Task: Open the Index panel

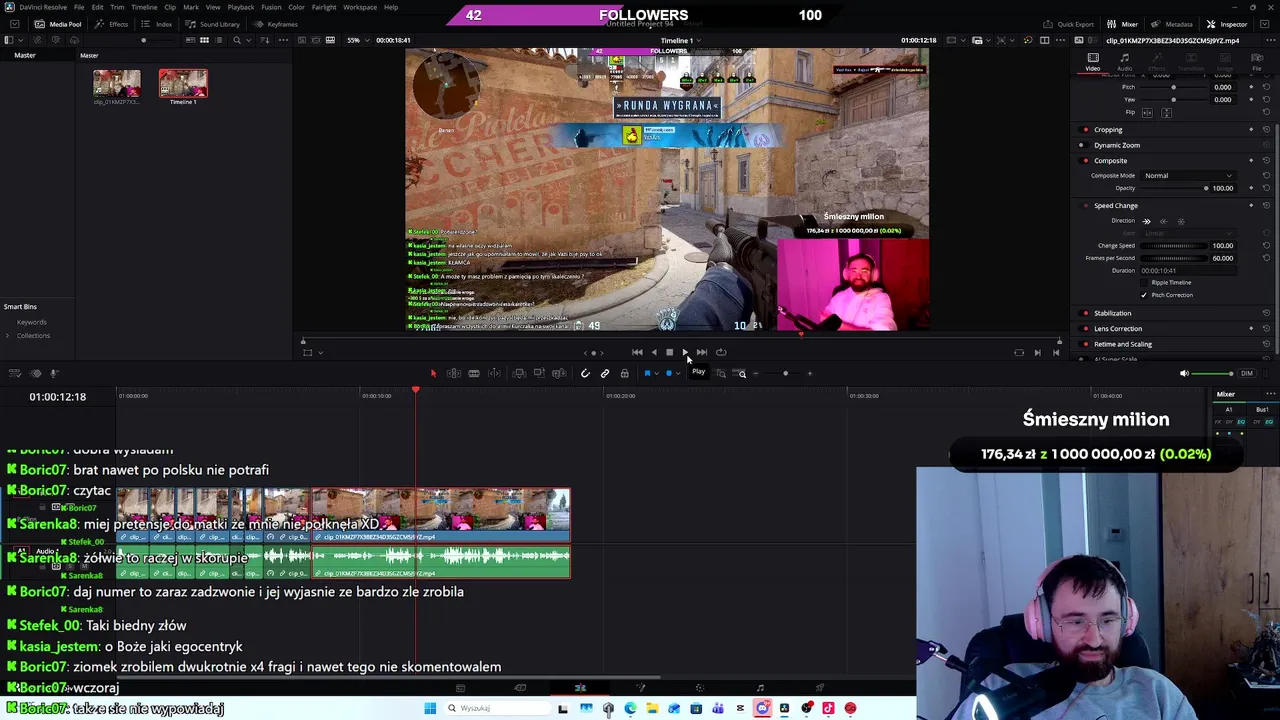Action: coord(157,24)
